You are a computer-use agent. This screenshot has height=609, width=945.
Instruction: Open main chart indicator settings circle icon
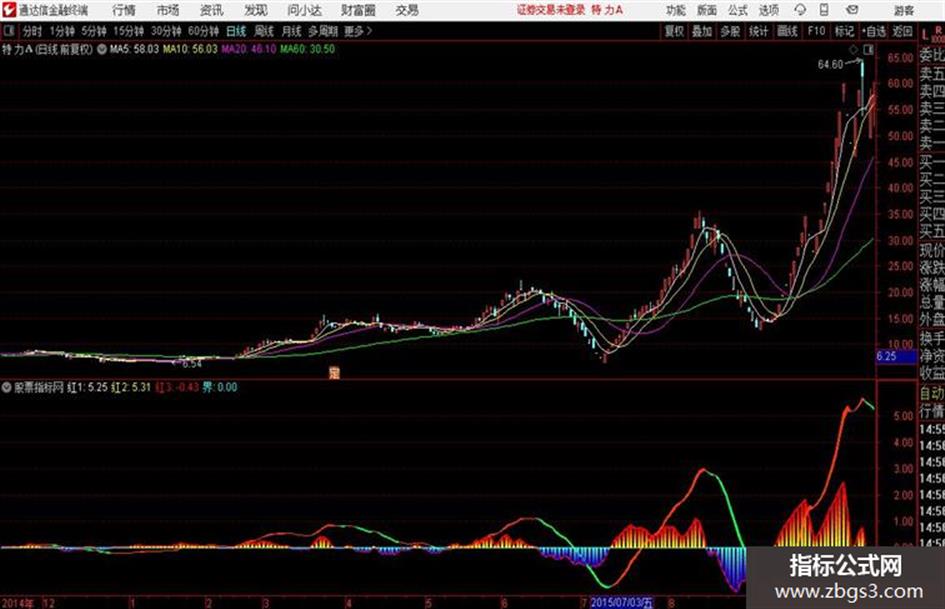pyautogui.click(x=102, y=49)
